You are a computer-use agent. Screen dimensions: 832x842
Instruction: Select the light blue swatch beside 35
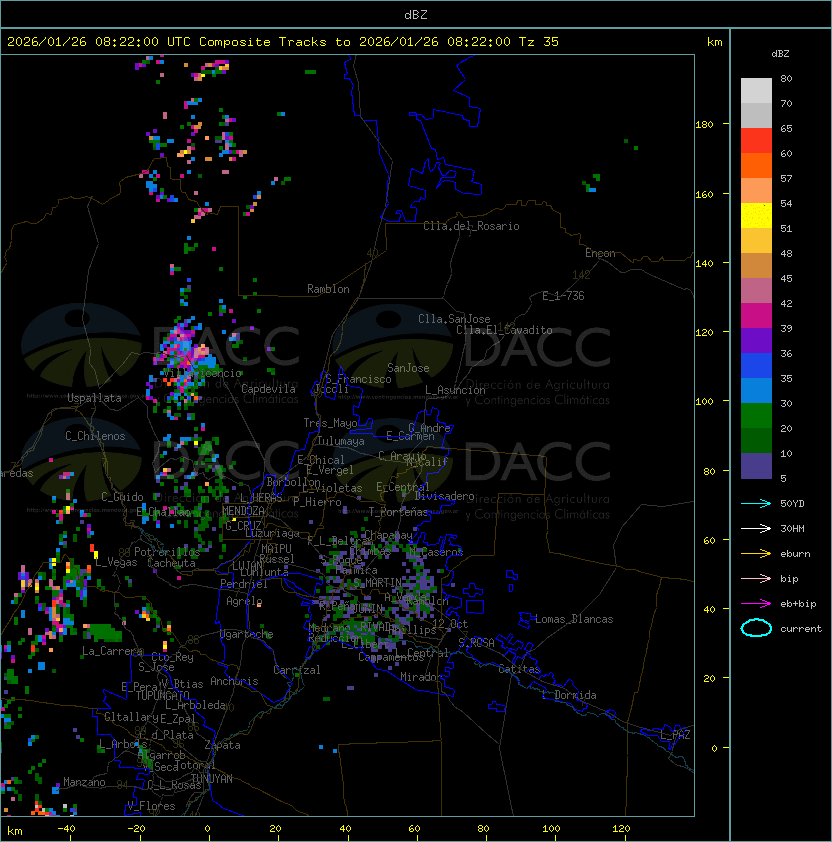(756, 390)
